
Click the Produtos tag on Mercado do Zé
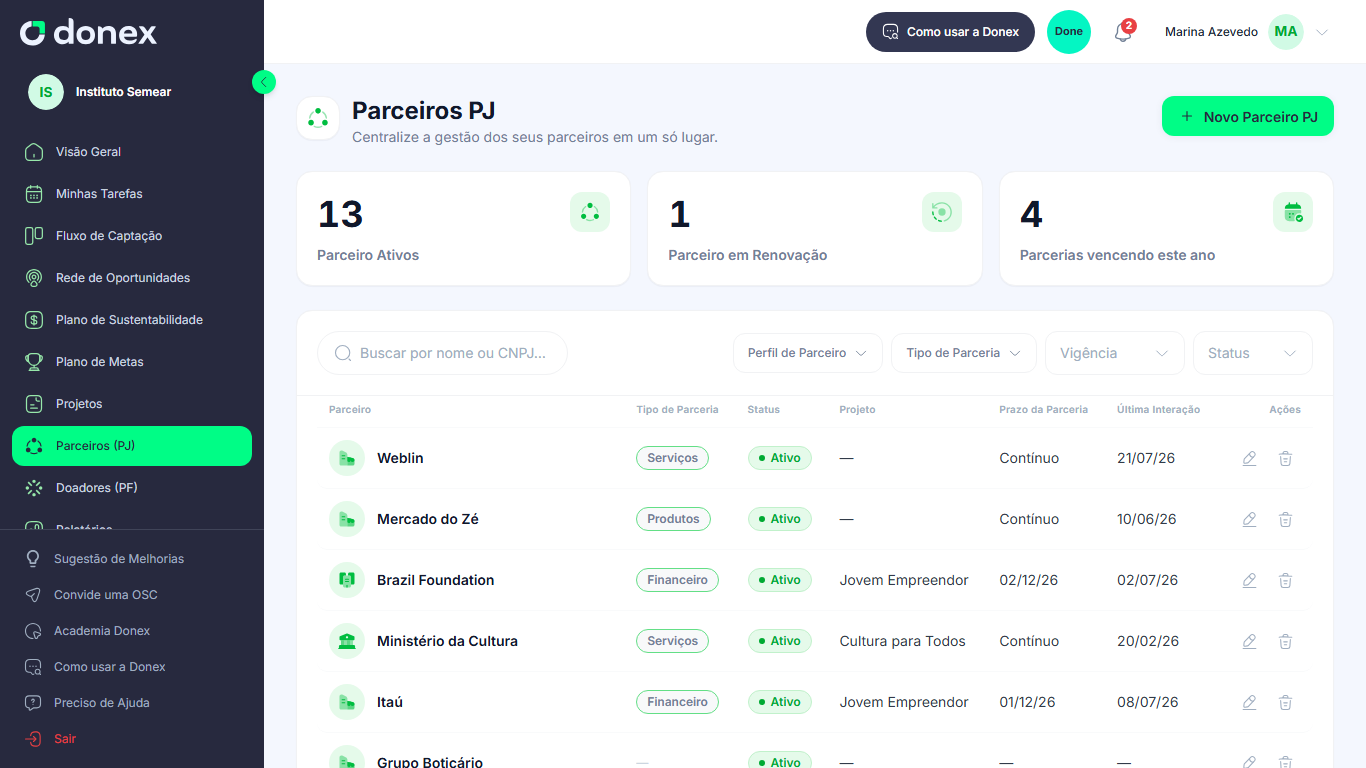673,519
